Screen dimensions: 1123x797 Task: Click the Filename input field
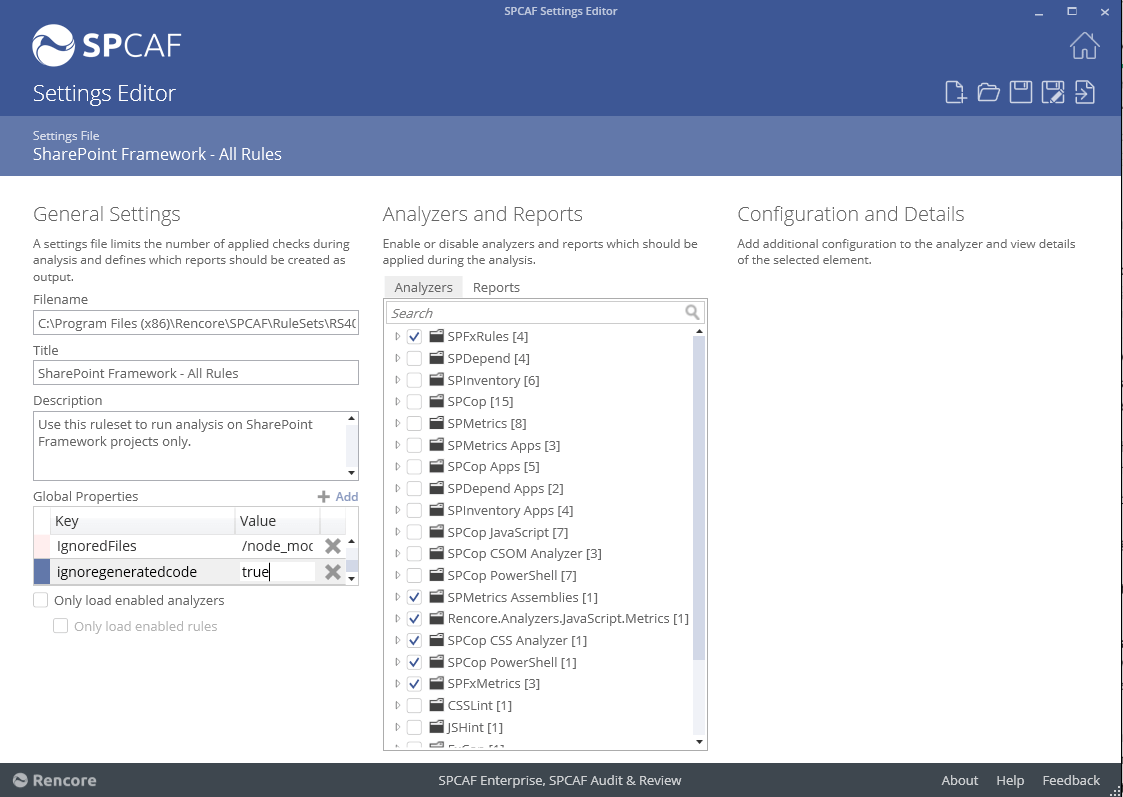pyautogui.click(x=196, y=323)
